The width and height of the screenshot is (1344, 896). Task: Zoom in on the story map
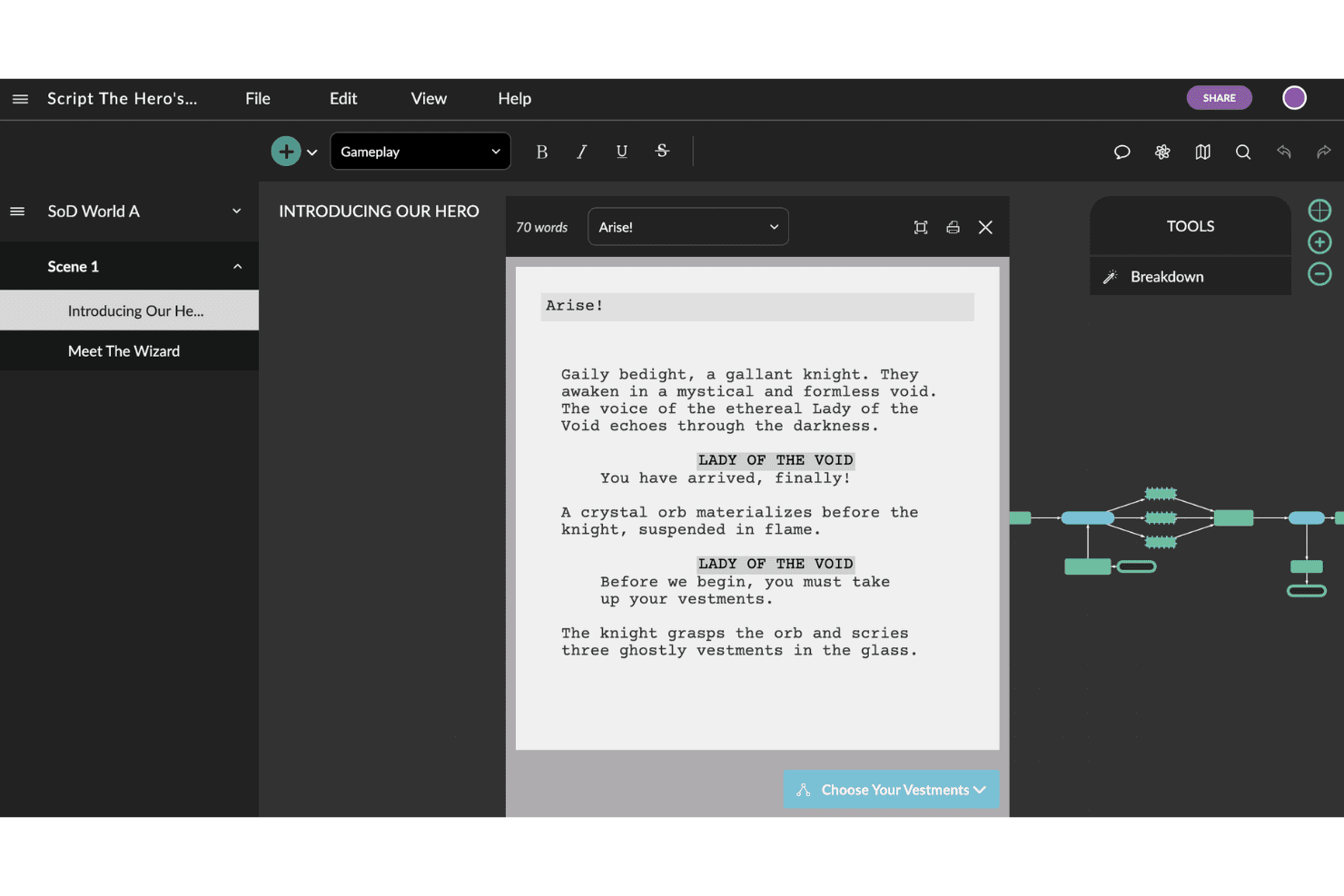click(1319, 242)
